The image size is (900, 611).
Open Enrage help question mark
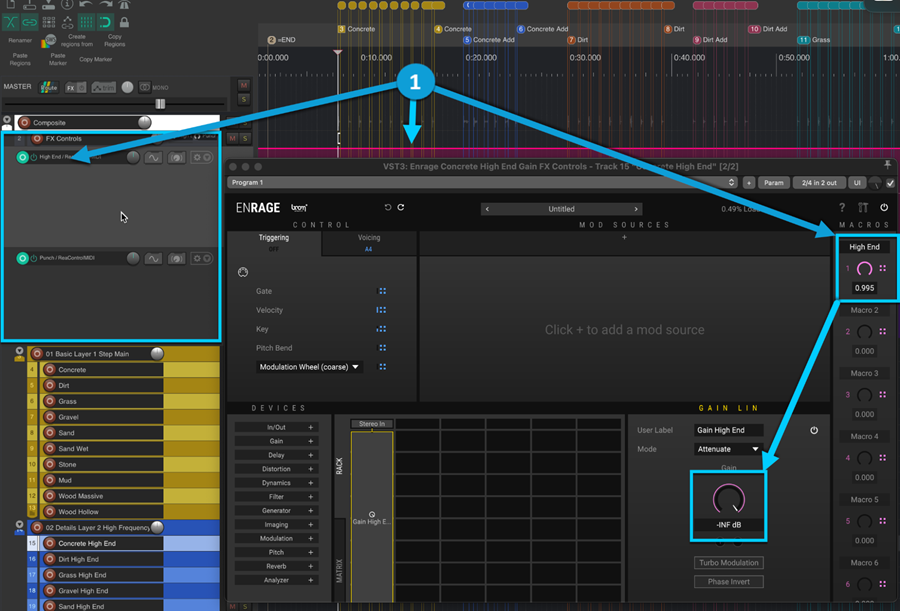(842, 207)
